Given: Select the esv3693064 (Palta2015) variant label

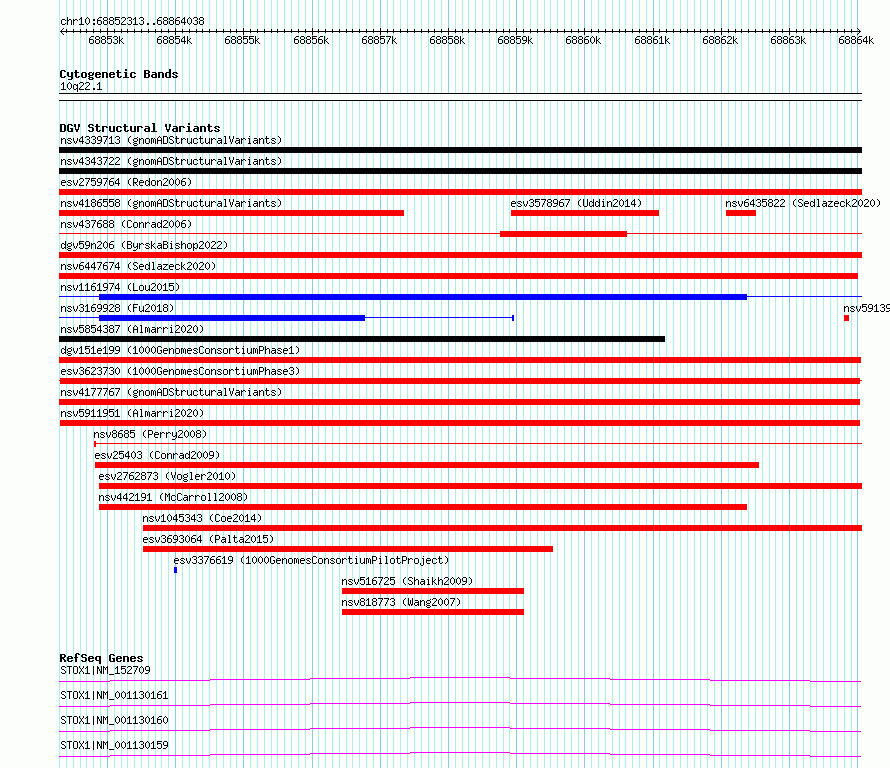Looking at the screenshot, I should point(208,539).
